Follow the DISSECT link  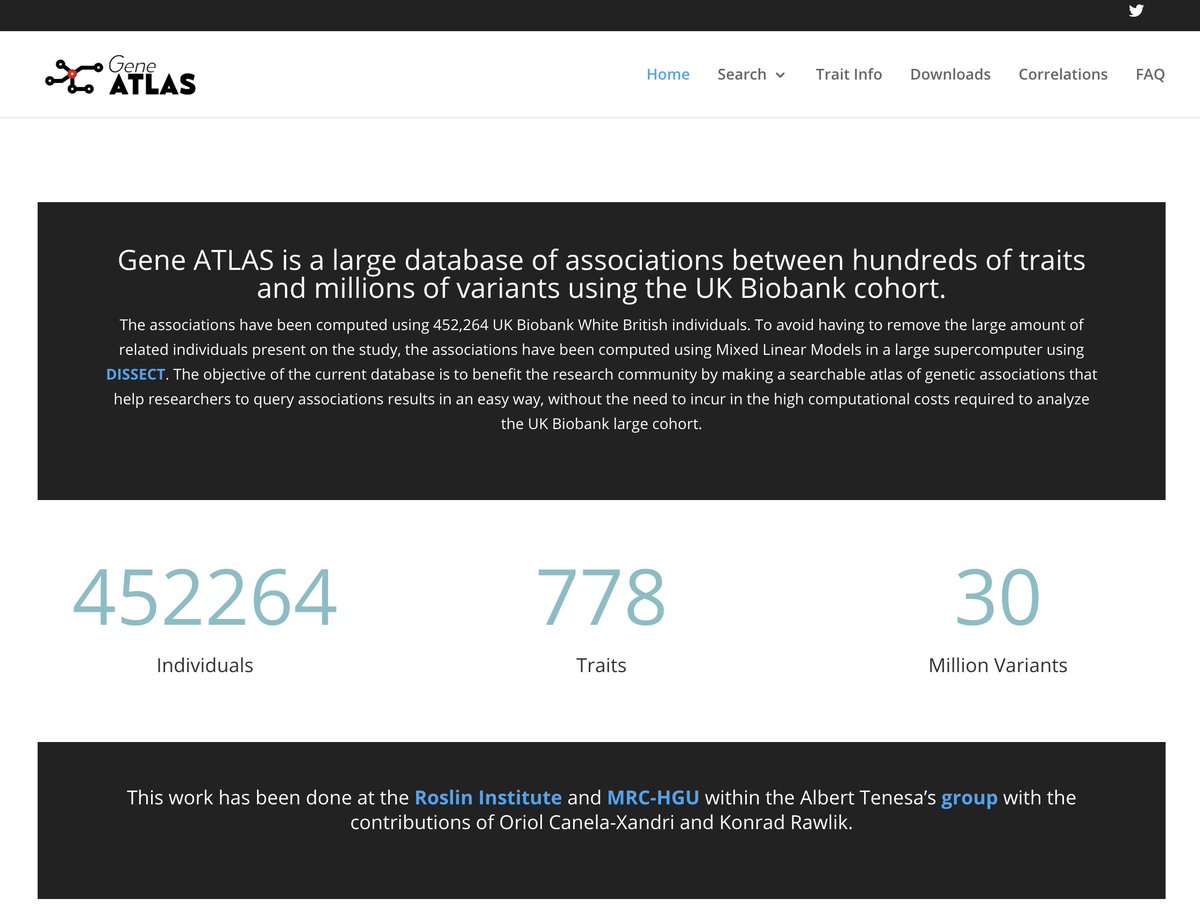coord(136,374)
